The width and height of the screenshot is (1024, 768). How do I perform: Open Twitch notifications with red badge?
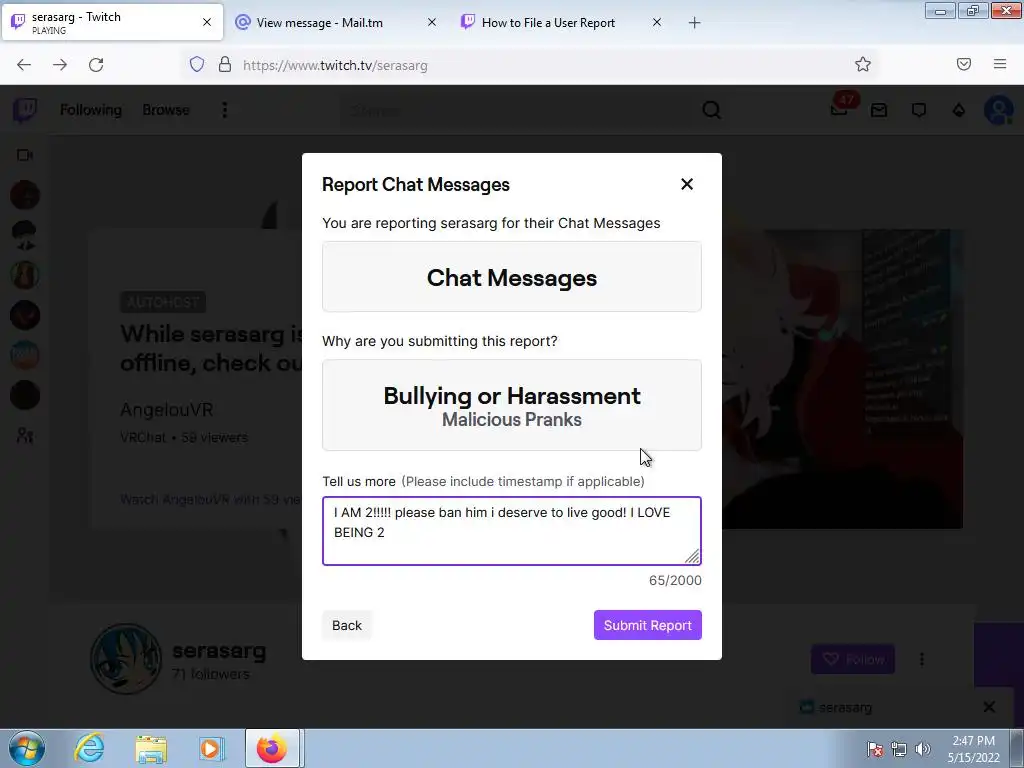click(840, 108)
